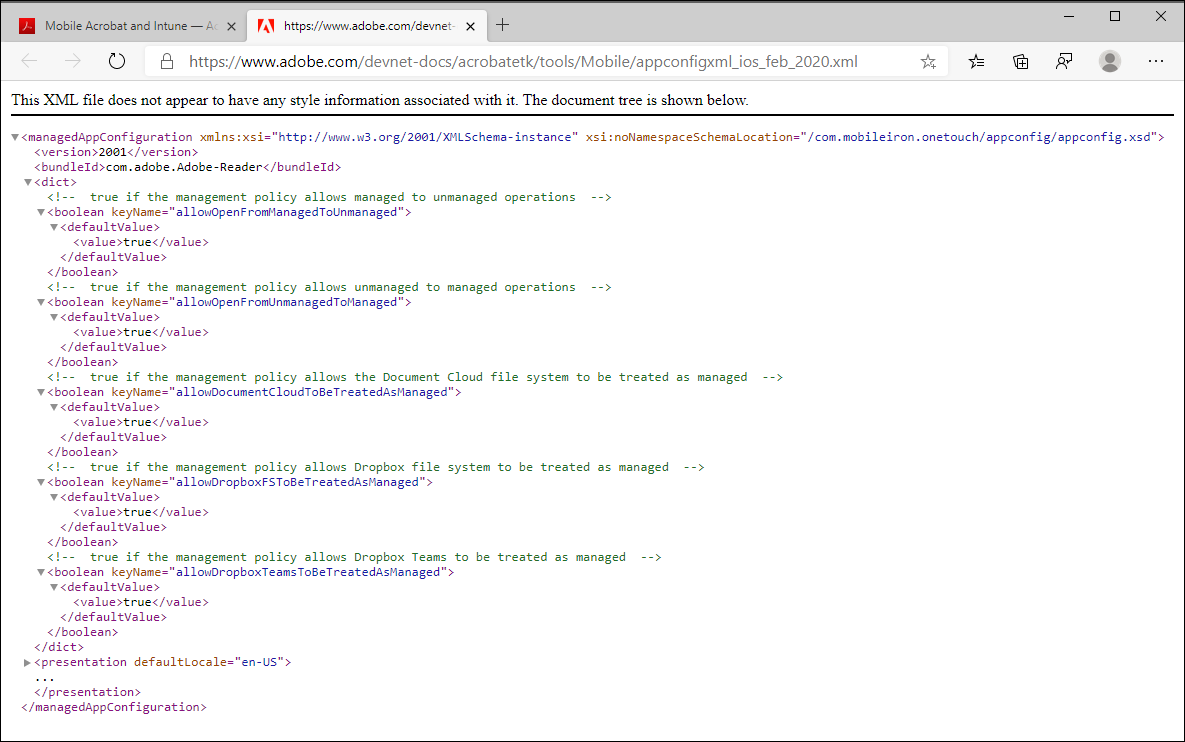Screen dimensions: 1185x742
Task: Switch to the Mobile Acrobat and Intune tab
Action: tap(127, 26)
